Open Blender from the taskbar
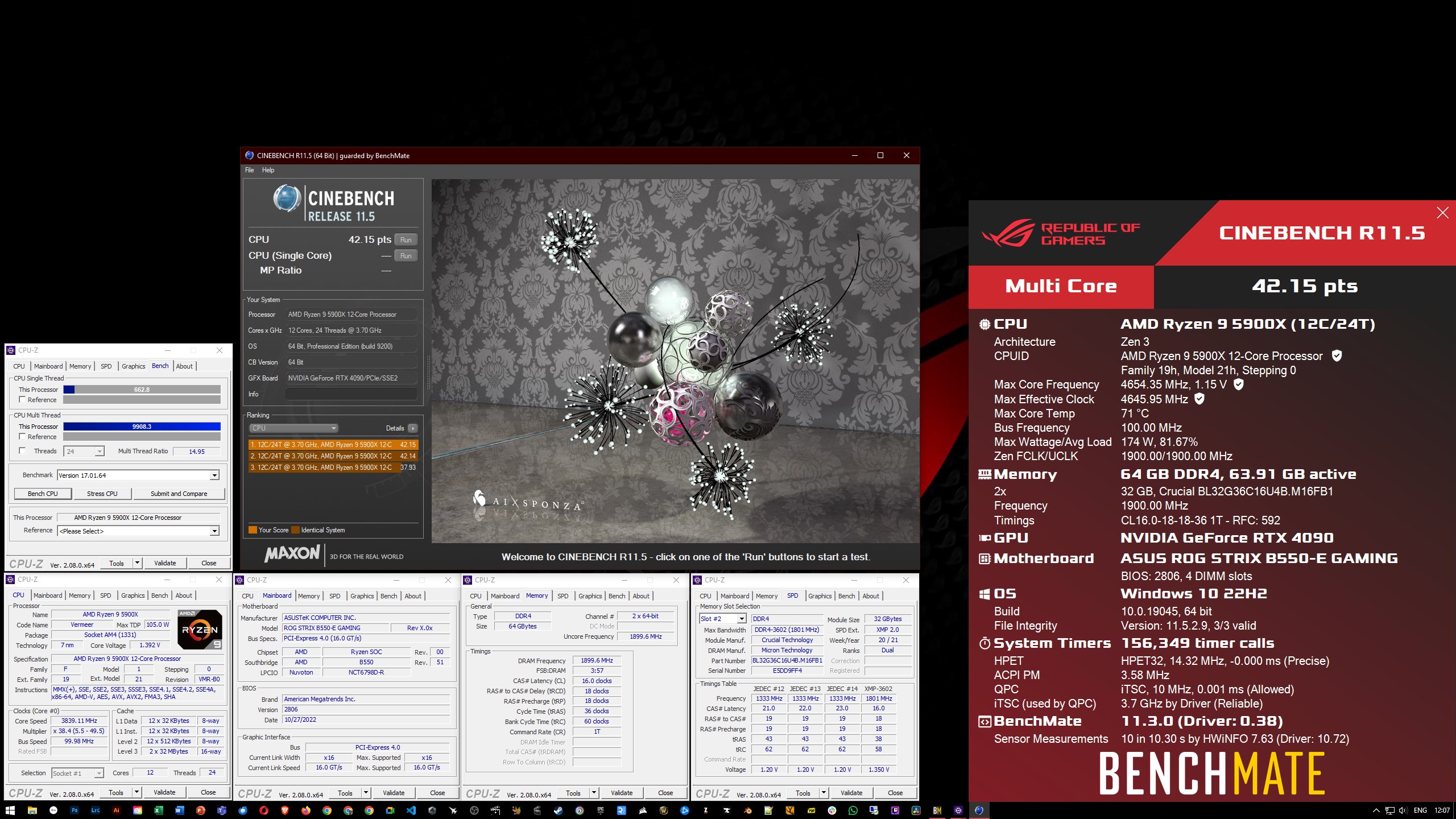The width and height of the screenshot is (1456, 819). click(747, 810)
